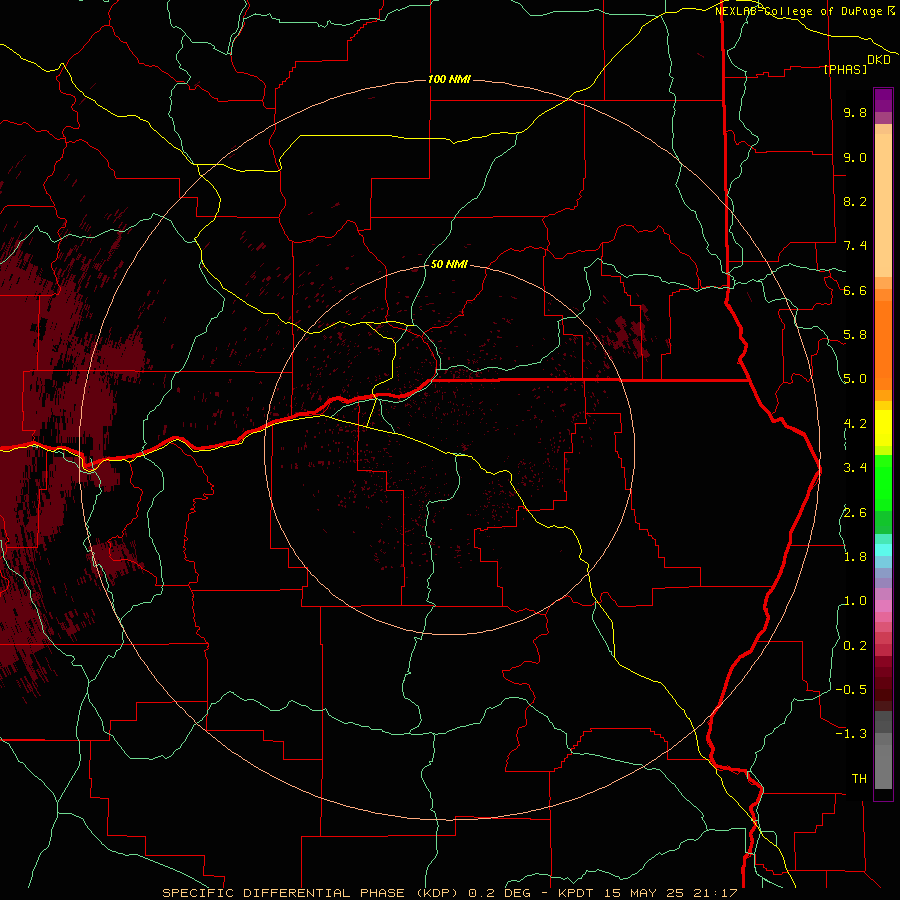The image size is (900, 900).
Task: Click the 3.4 value on the color scale
Action: (x=855, y=468)
